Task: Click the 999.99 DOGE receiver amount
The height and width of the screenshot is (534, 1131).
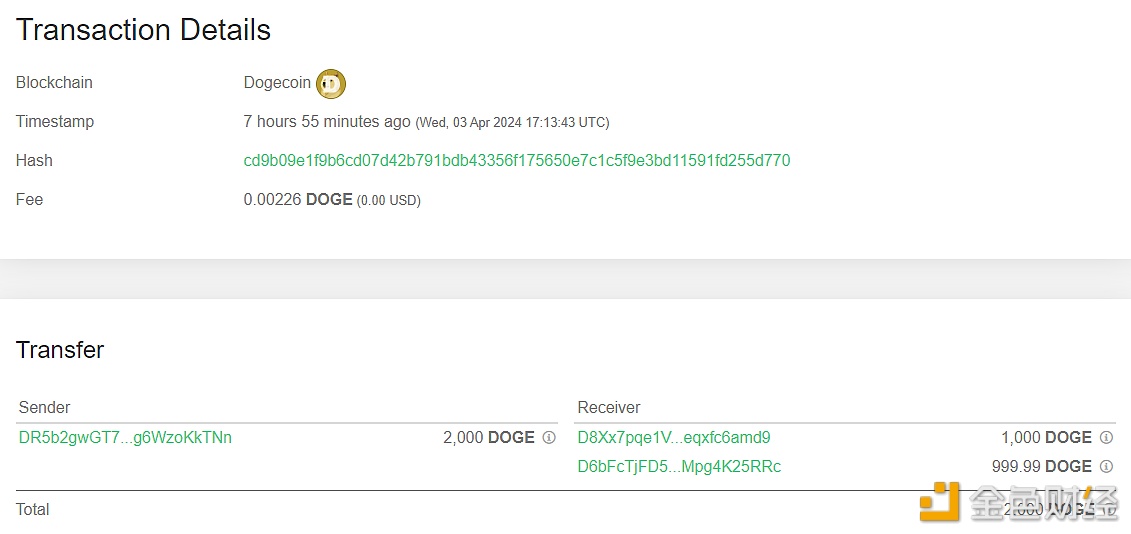Action: [1039, 467]
